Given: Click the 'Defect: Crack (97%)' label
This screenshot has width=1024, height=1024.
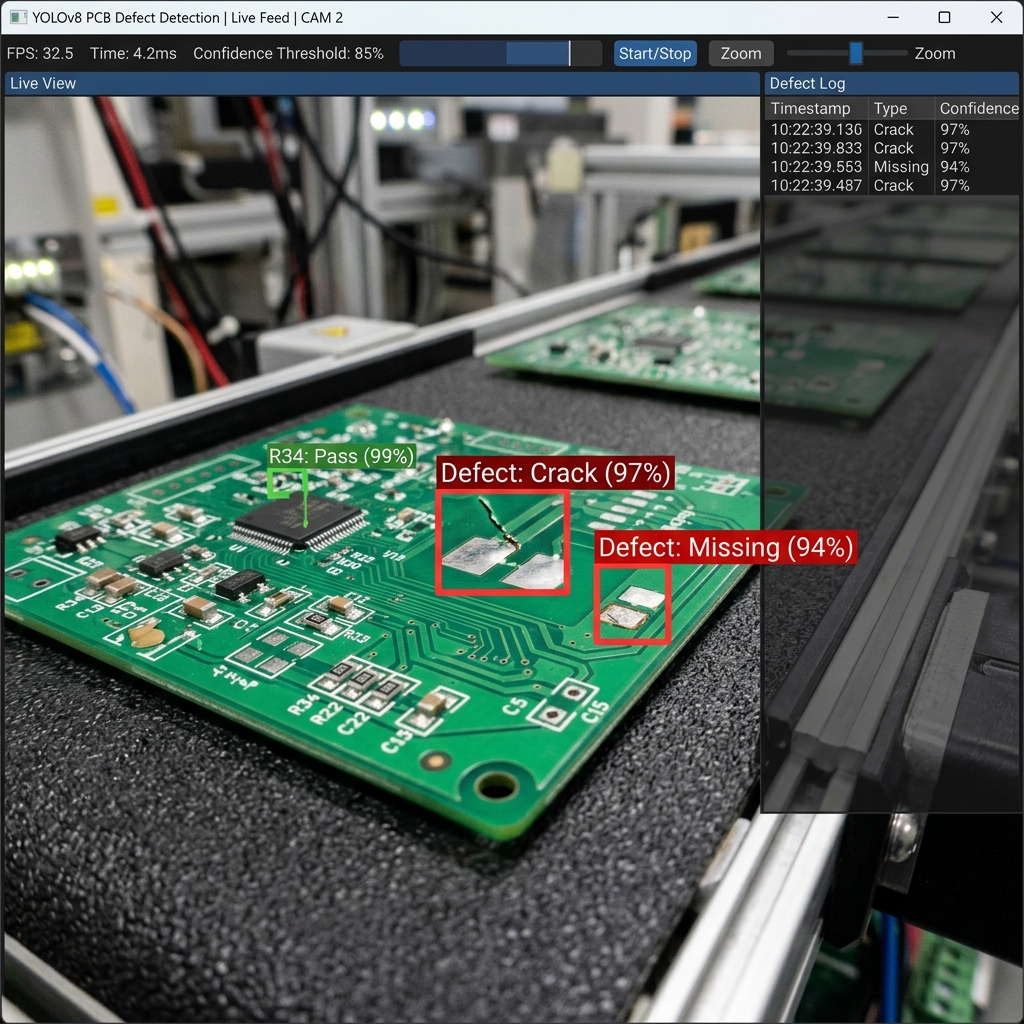Looking at the screenshot, I should point(555,473).
